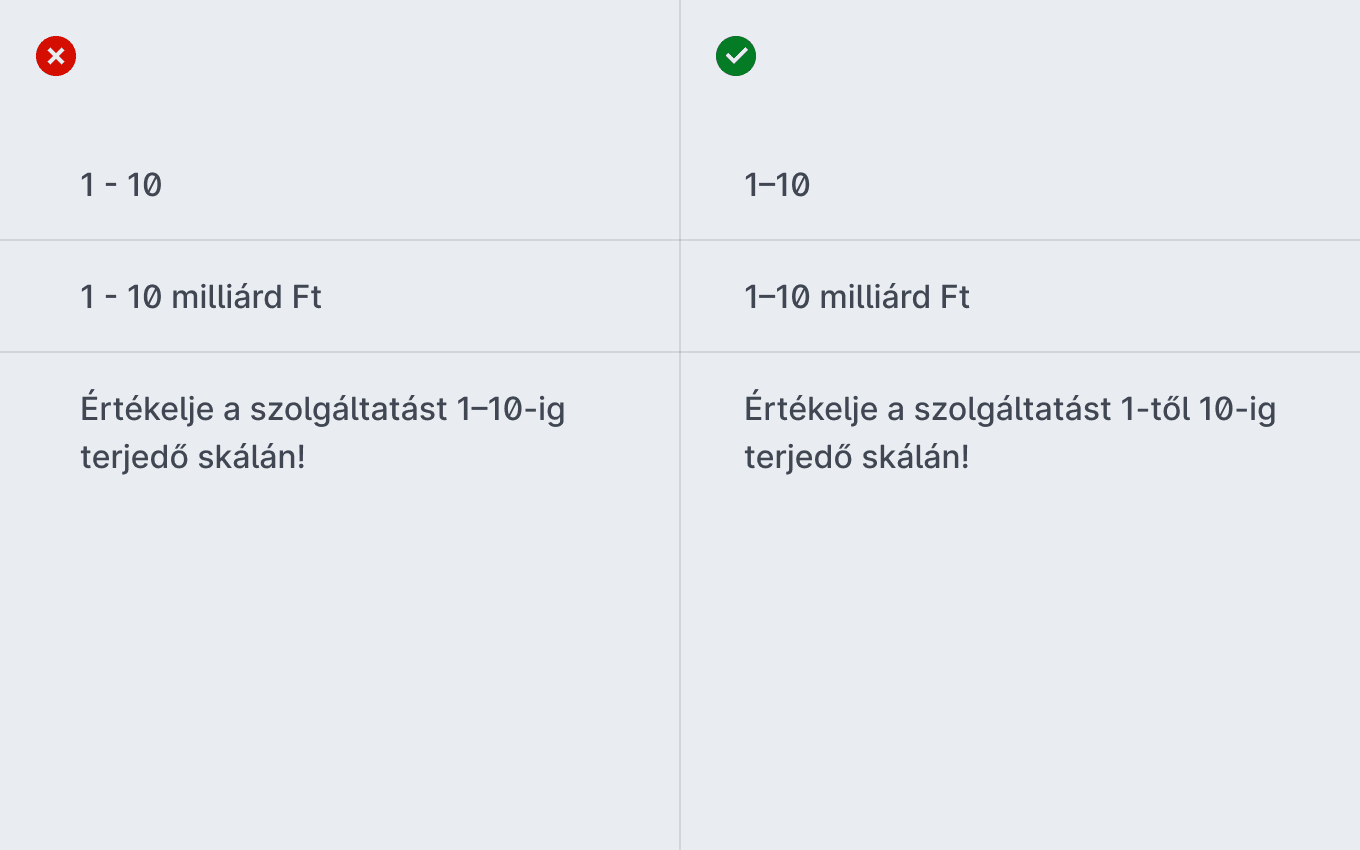Select the correct '1–10' text without spaces
Screen dimensions: 1360x850
click(x=777, y=185)
